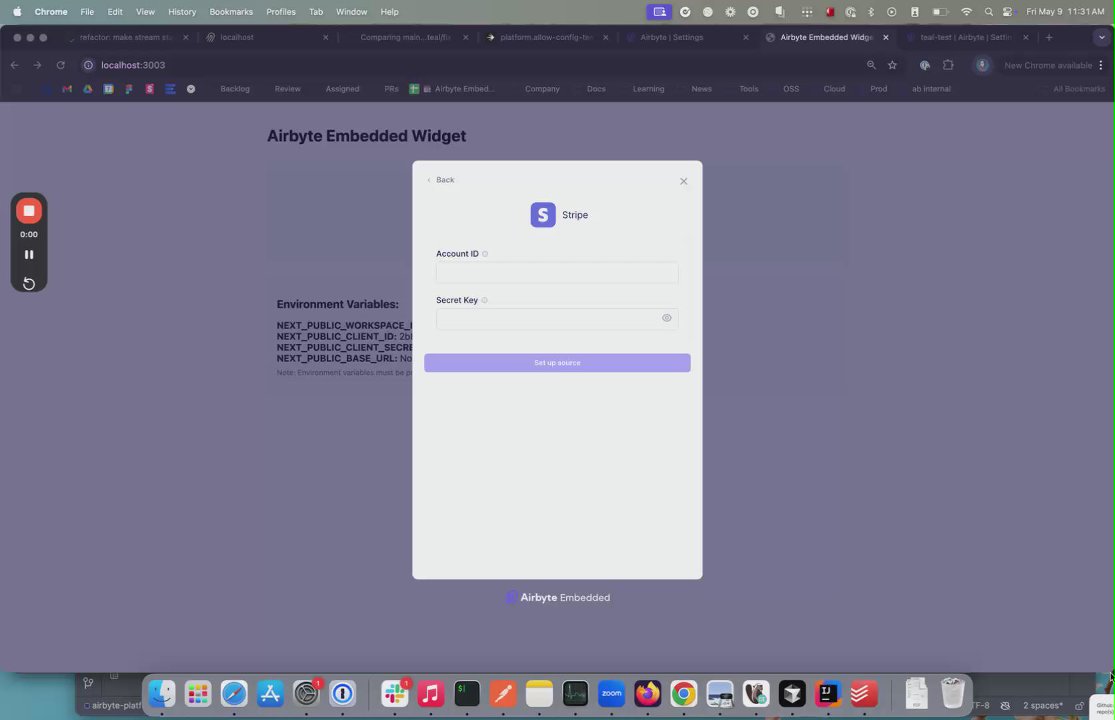The image size is (1115, 720).
Task: Open the Google Drive bookmark icon
Action: (x=87, y=89)
